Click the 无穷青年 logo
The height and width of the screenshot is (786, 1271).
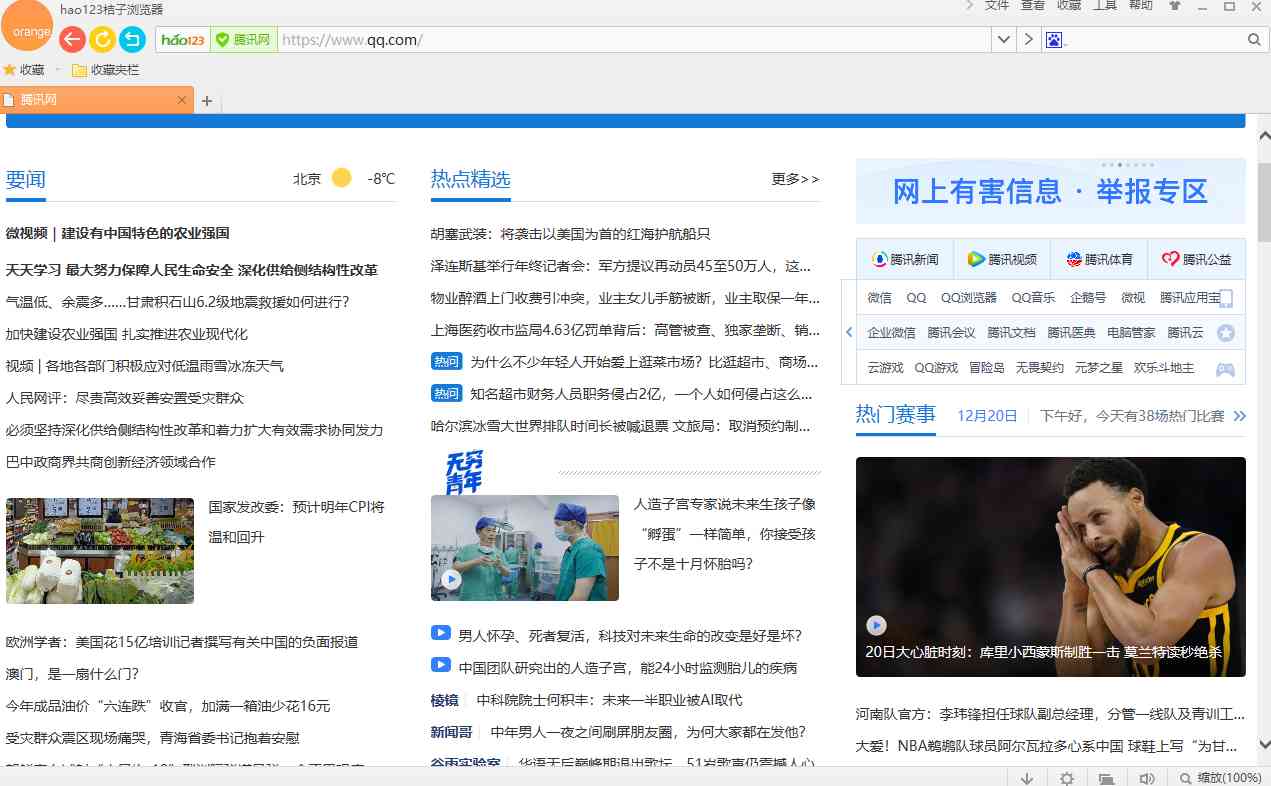[x=464, y=472]
